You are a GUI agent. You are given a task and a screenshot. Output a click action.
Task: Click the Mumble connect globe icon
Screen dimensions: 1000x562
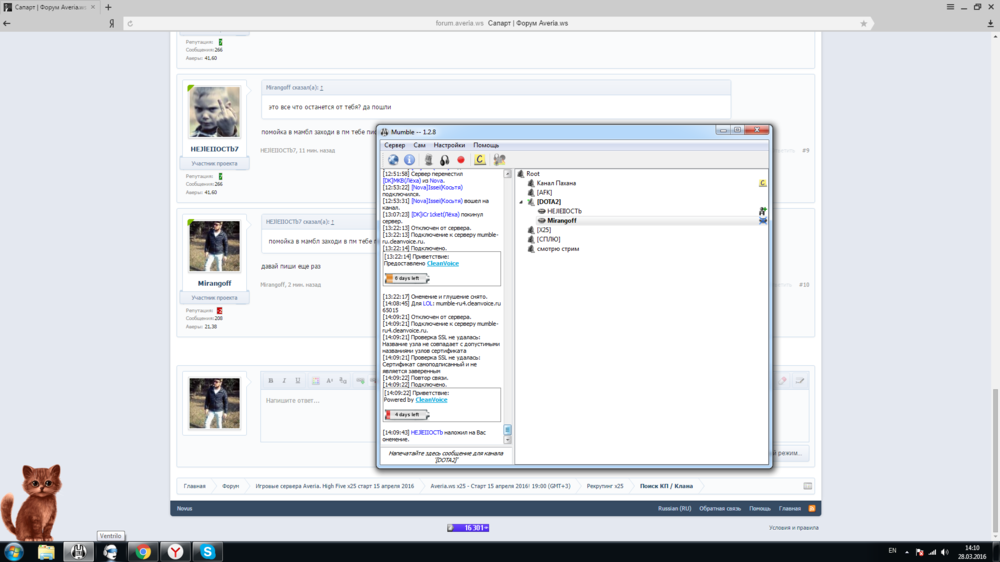(393, 160)
